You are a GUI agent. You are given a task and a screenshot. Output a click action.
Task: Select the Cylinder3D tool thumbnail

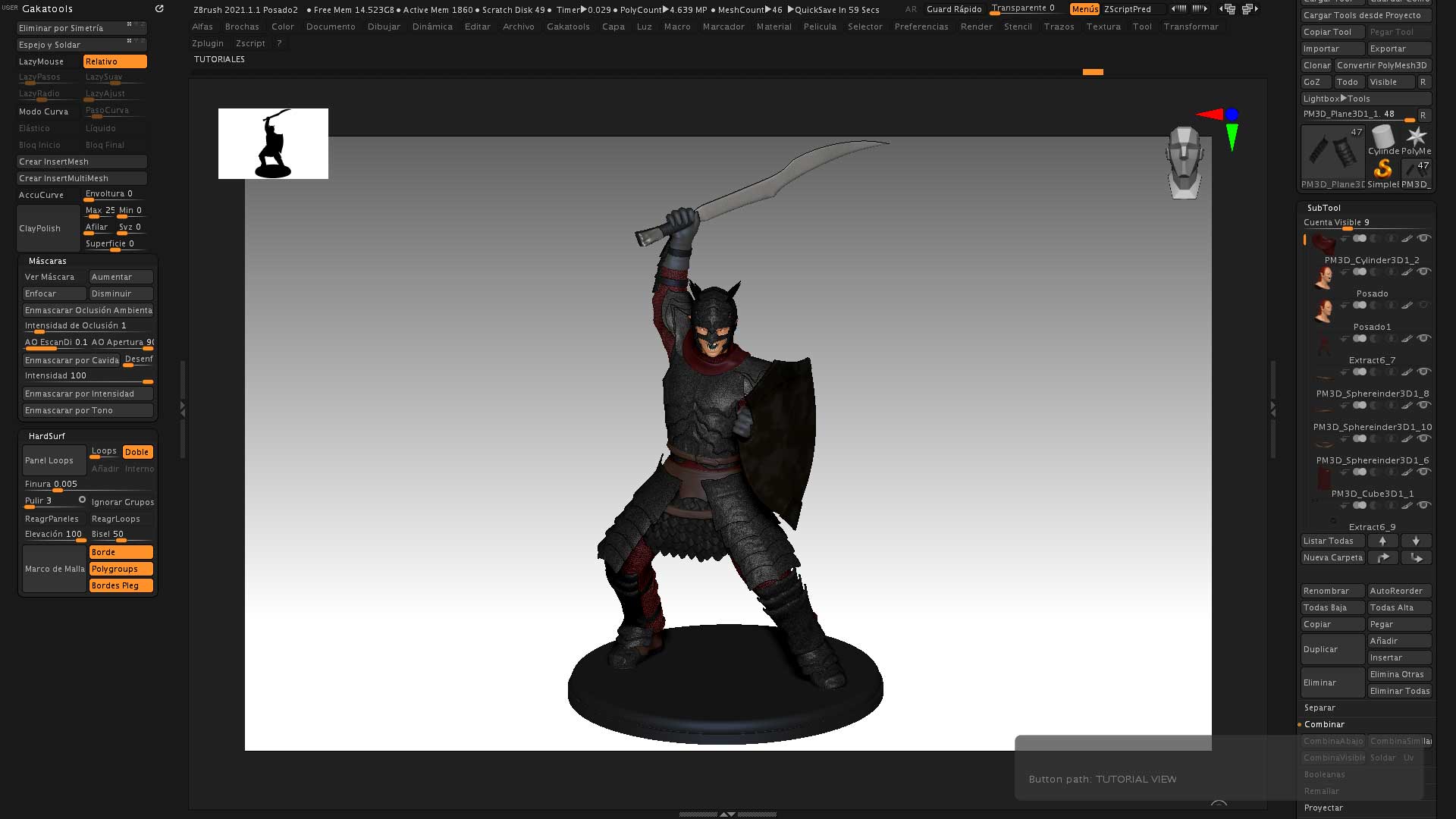1383,140
